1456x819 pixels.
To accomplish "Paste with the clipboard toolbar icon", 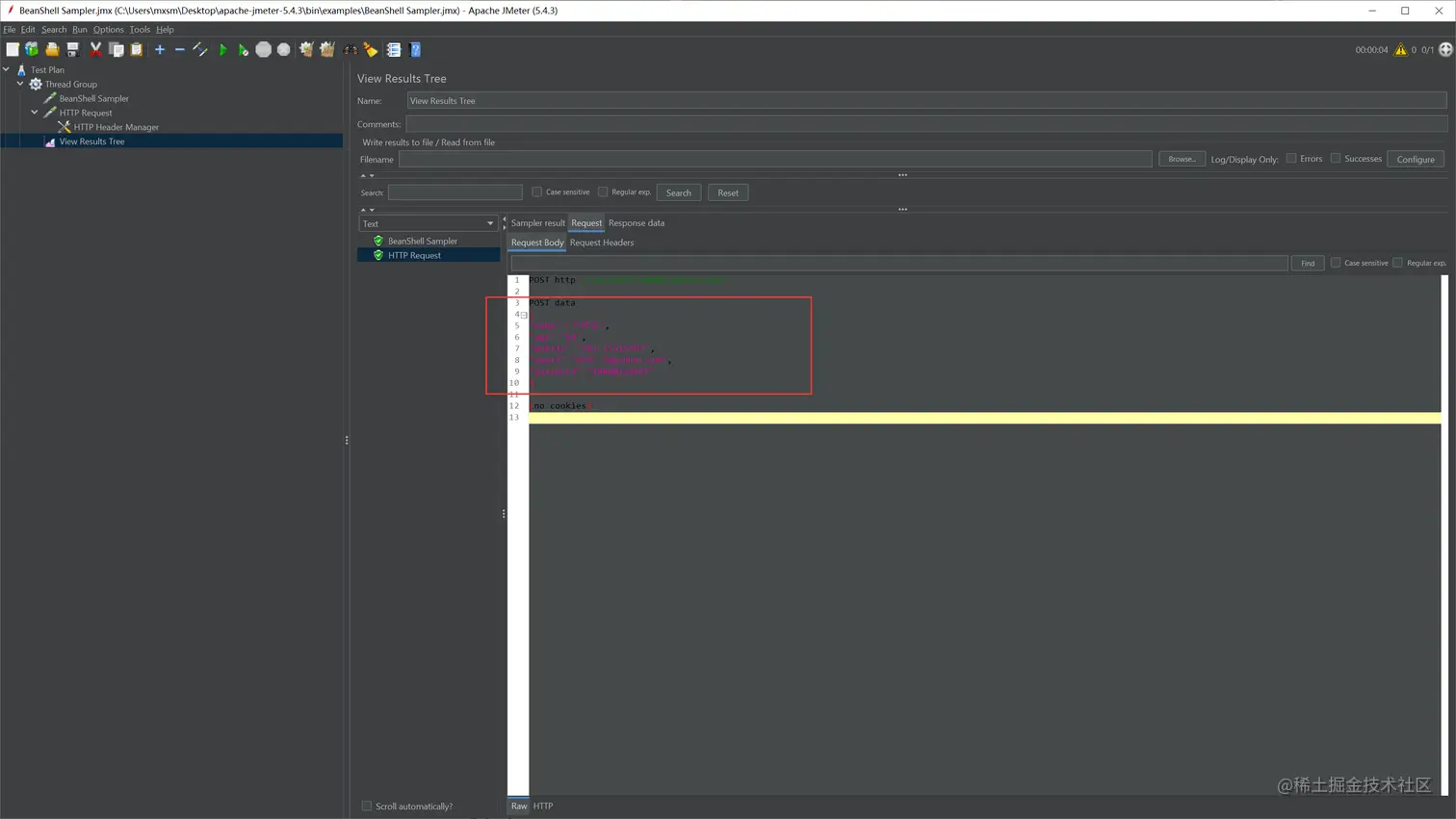I will coord(137,49).
